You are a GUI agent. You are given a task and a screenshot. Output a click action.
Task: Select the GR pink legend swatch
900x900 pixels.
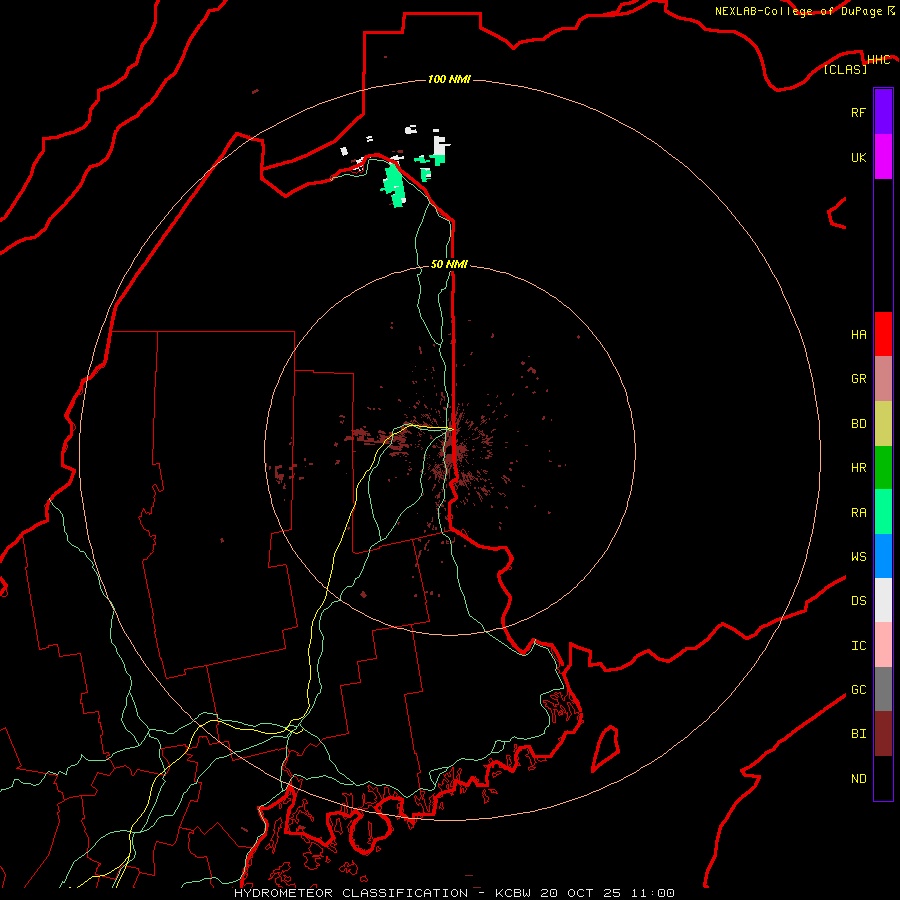883,379
